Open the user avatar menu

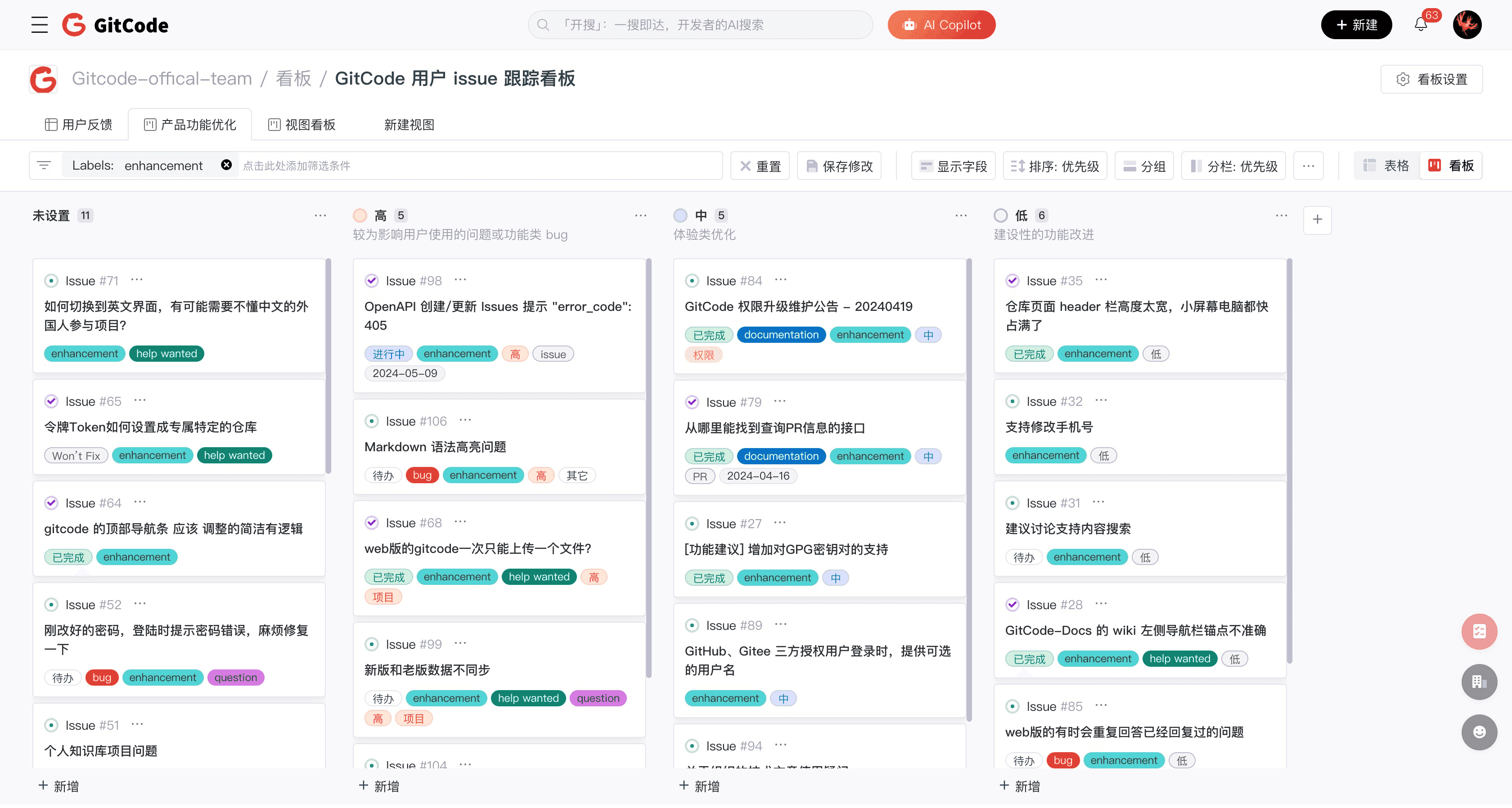pyautogui.click(x=1467, y=25)
